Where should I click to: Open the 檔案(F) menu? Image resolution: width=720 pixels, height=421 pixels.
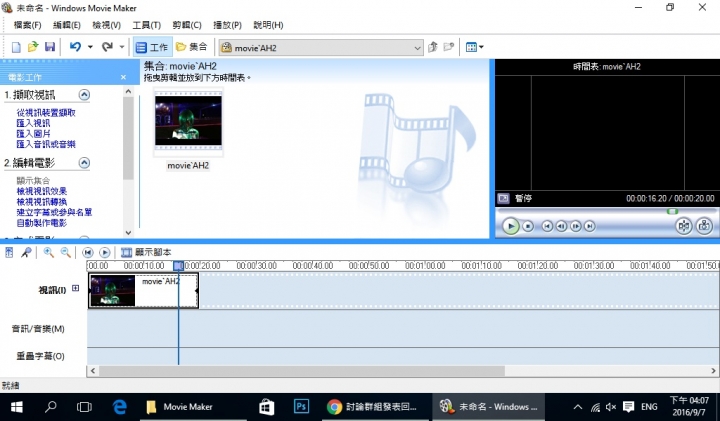point(27,25)
